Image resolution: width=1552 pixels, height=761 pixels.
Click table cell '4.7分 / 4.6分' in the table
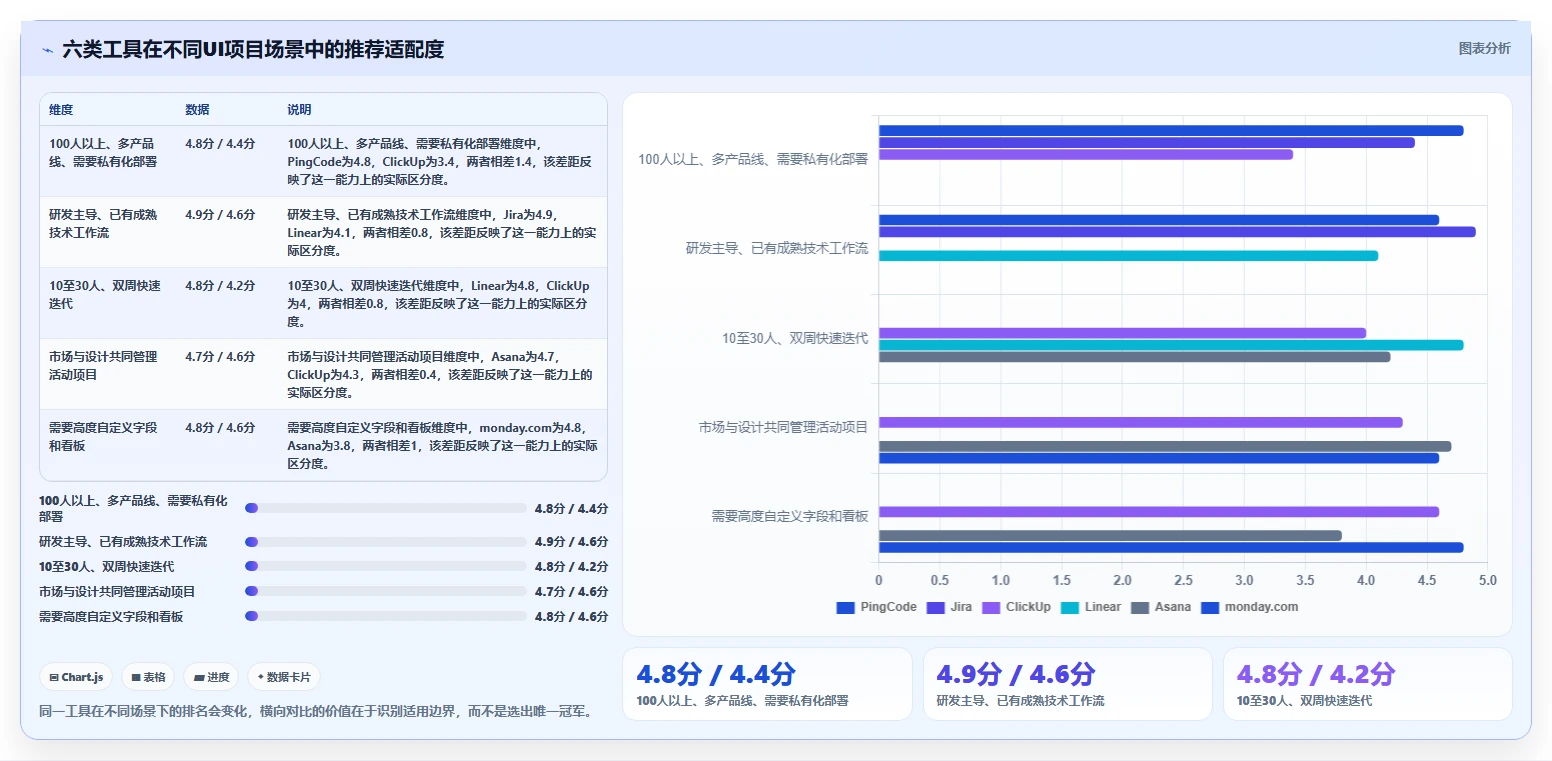tap(220, 357)
